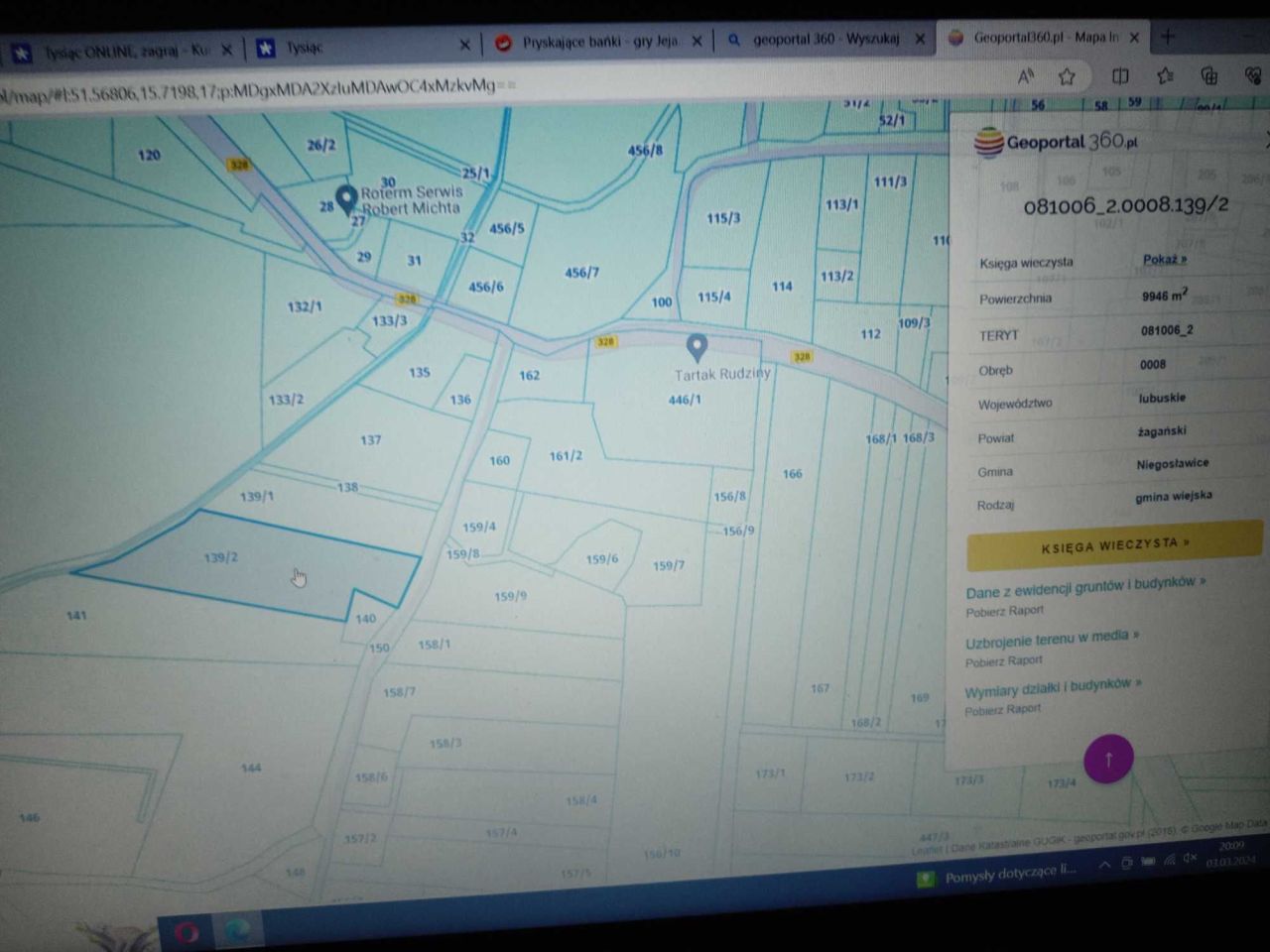Select parcel 139/1 on the map

click(257, 495)
